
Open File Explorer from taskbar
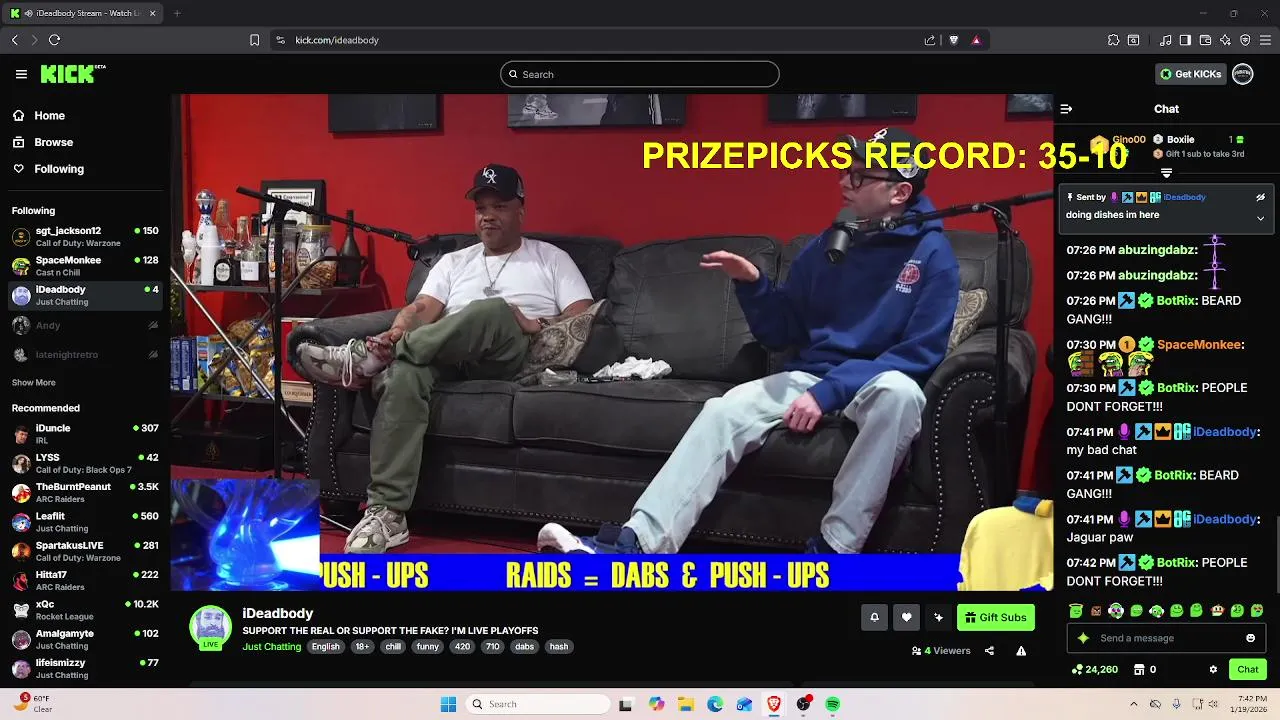coord(685,704)
